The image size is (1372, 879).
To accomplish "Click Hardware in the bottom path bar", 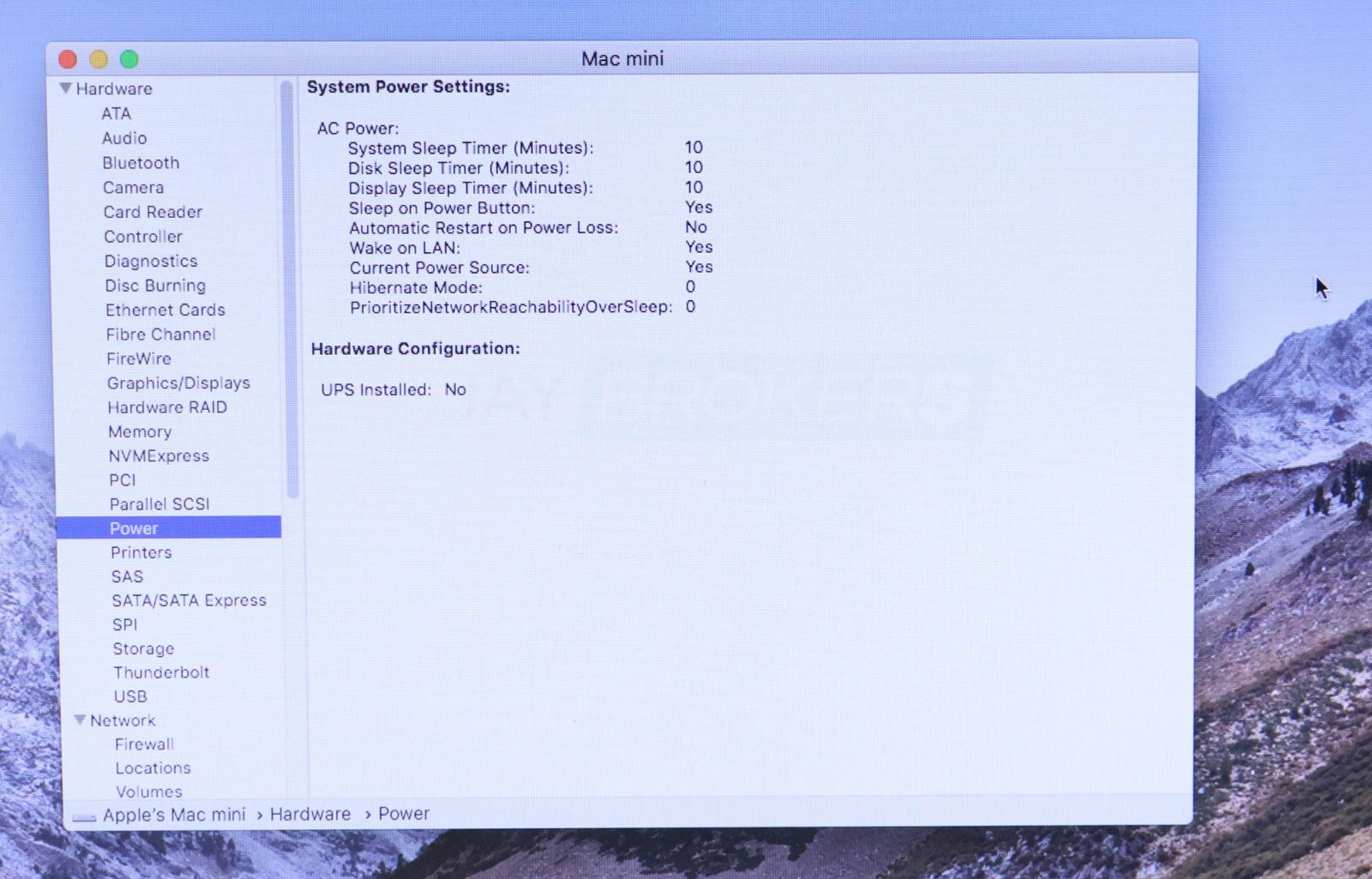I will (x=310, y=814).
